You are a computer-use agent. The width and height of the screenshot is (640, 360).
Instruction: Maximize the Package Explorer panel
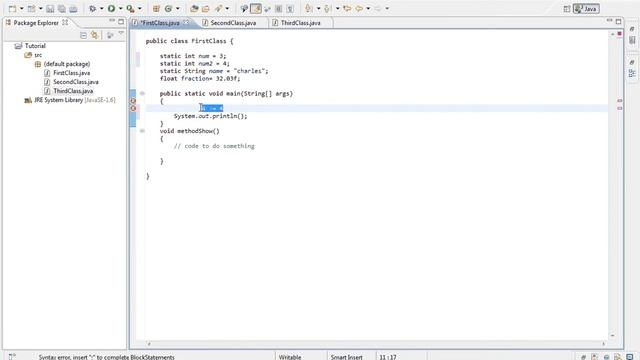[121, 21]
